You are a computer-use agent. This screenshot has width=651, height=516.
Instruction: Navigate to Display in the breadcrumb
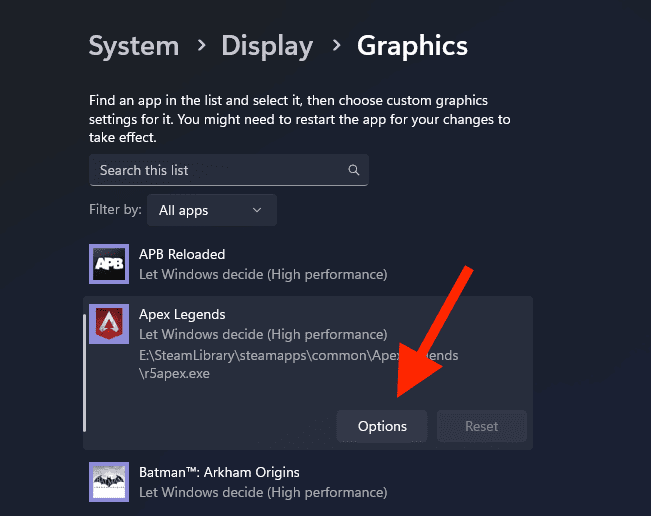pyautogui.click(x=267, y=46)
